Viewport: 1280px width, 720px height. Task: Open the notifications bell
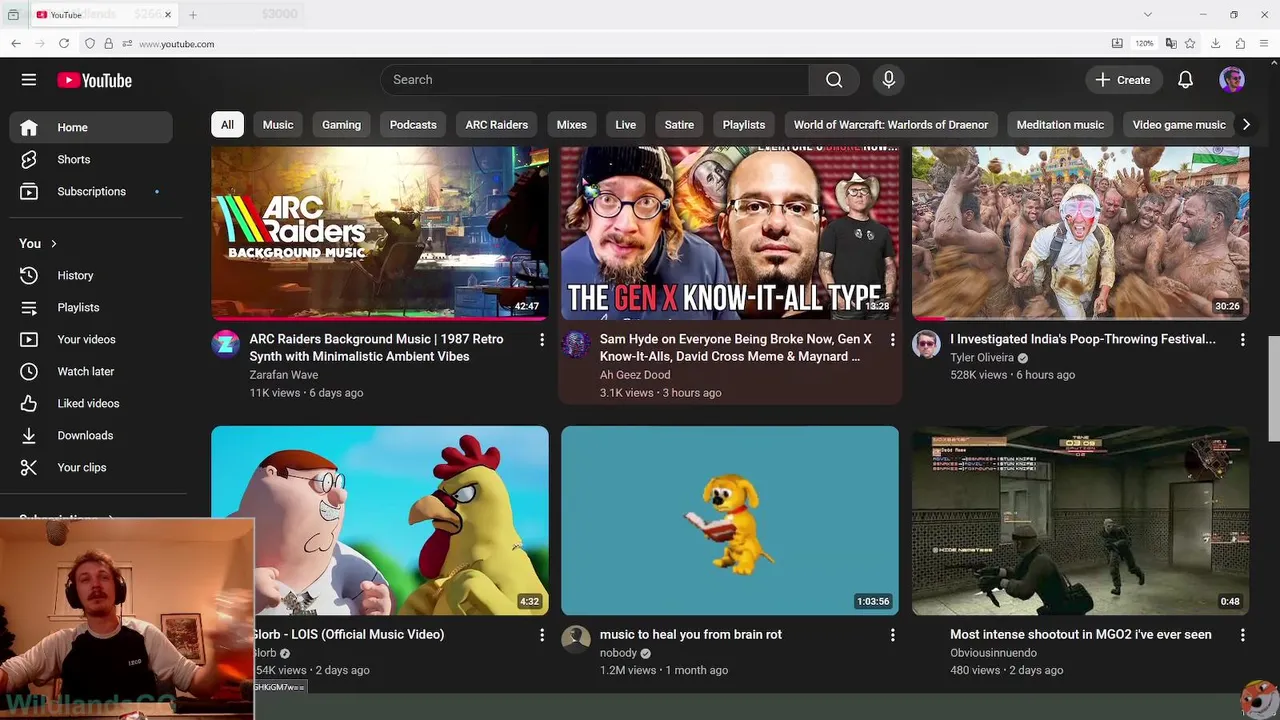[1185, 80]
